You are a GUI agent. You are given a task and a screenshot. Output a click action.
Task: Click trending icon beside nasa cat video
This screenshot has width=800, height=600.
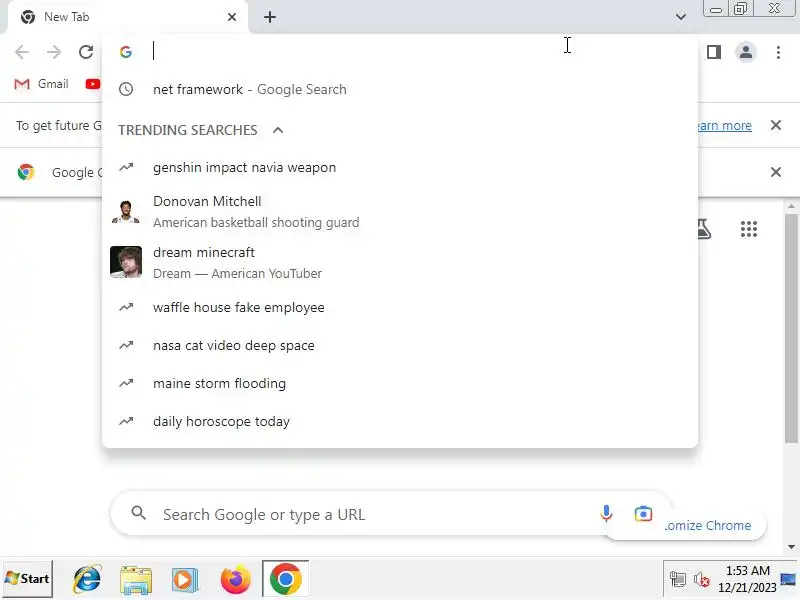pos(126,345)
